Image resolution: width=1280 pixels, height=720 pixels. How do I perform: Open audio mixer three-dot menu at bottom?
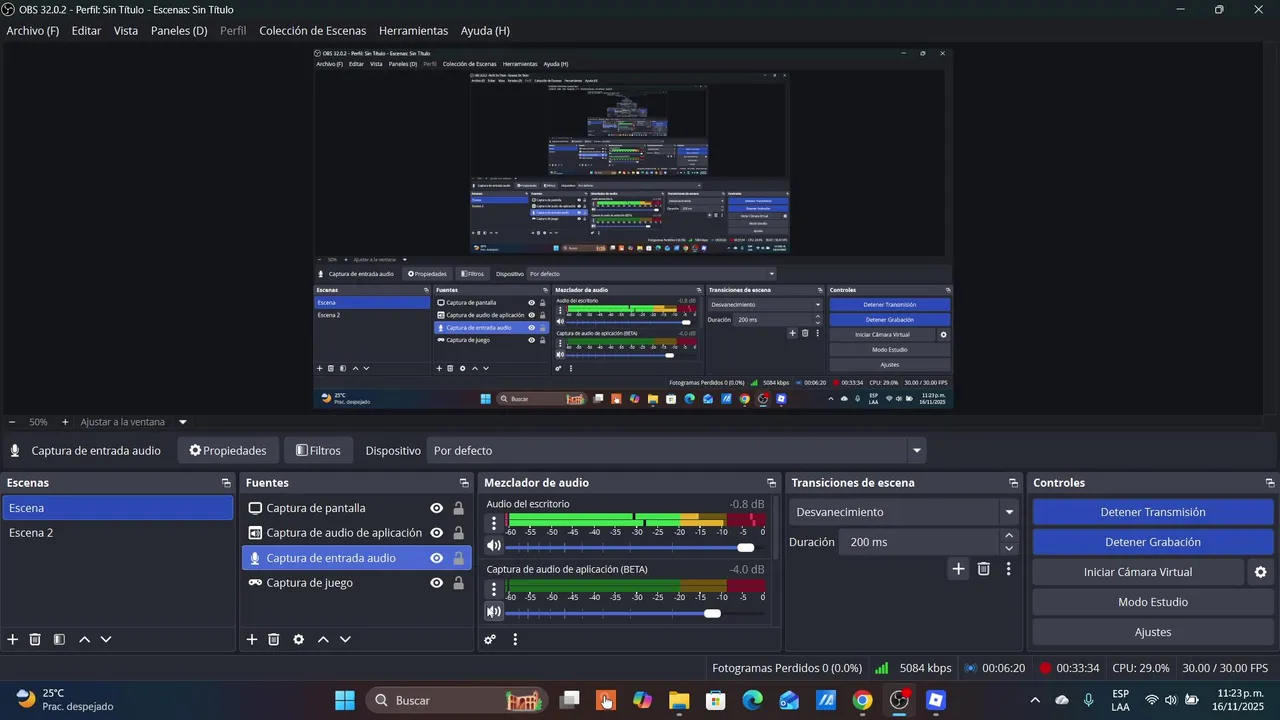(515, 640)
